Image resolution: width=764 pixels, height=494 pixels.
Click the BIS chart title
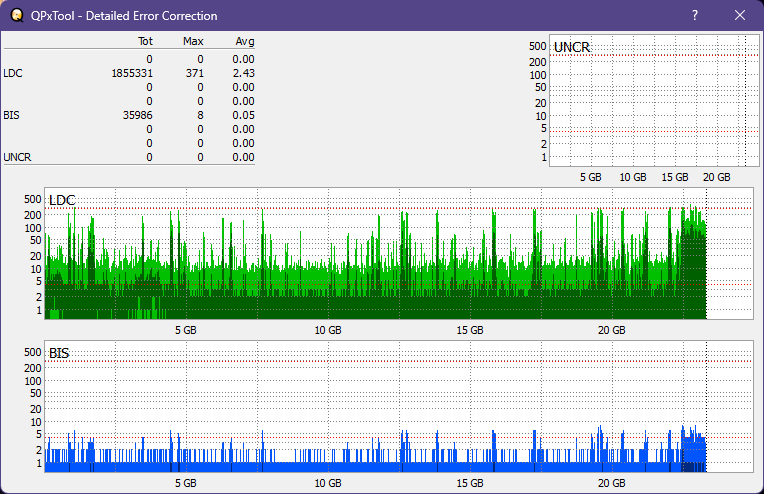[59, 353]
